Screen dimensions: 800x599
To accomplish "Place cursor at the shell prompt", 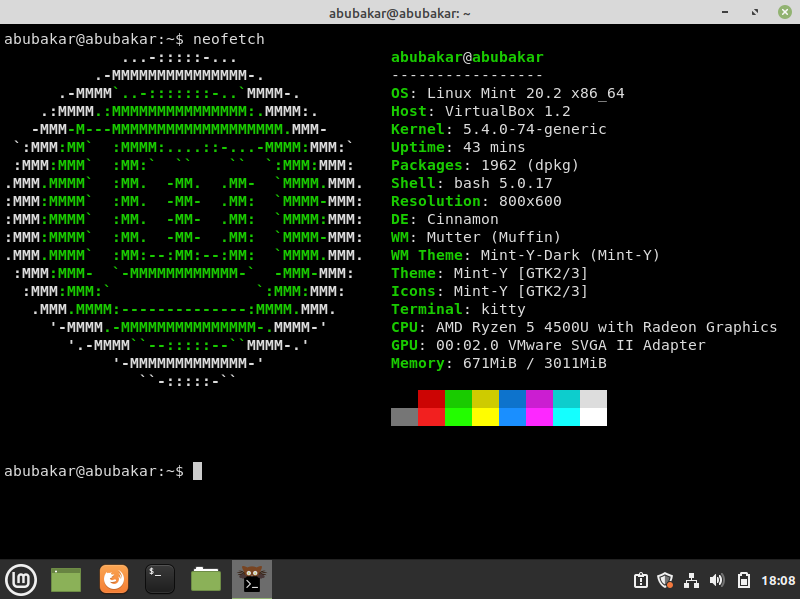I will pyautogui.click(x=196, y=470).
